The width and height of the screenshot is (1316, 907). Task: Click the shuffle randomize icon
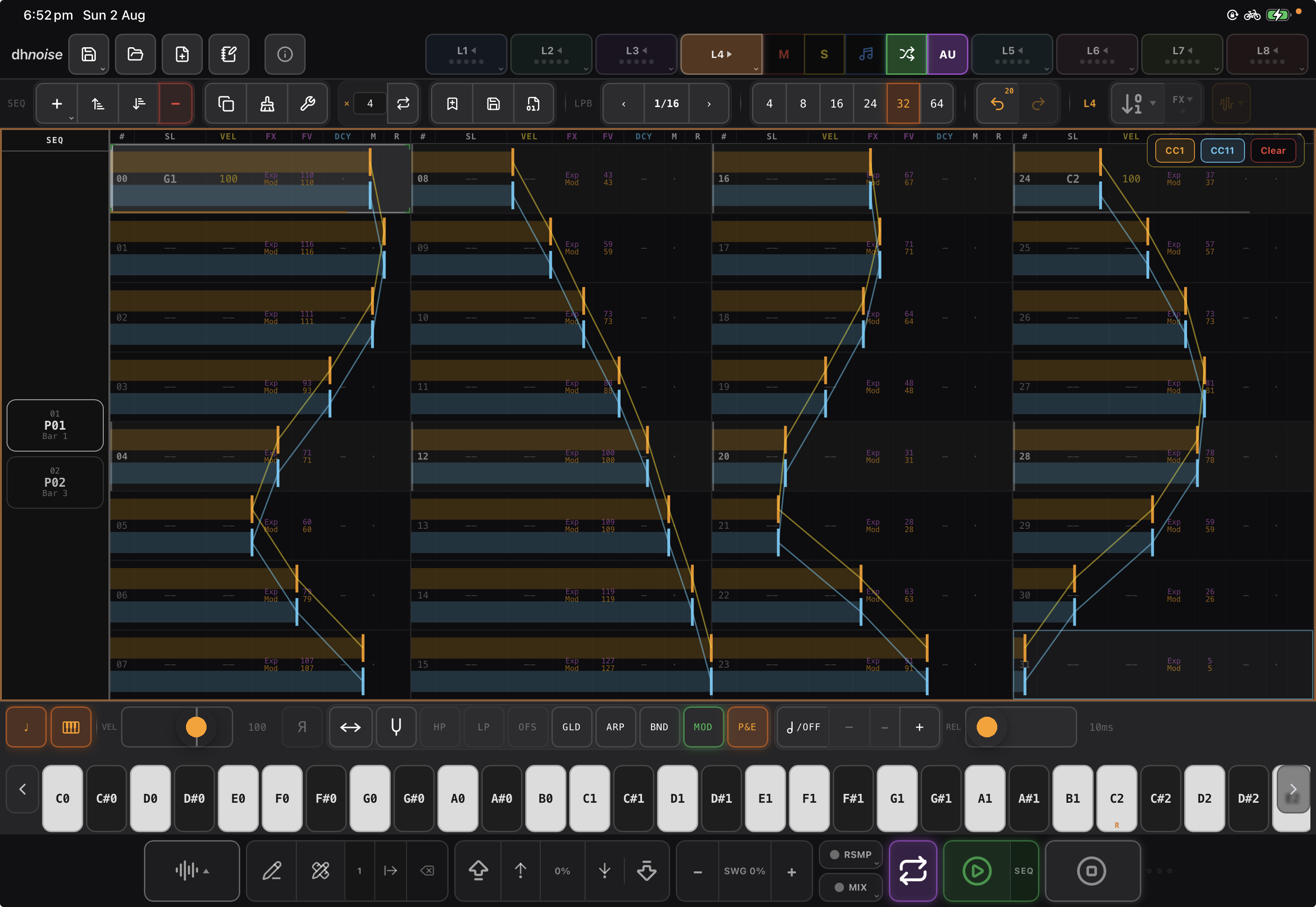907,55
